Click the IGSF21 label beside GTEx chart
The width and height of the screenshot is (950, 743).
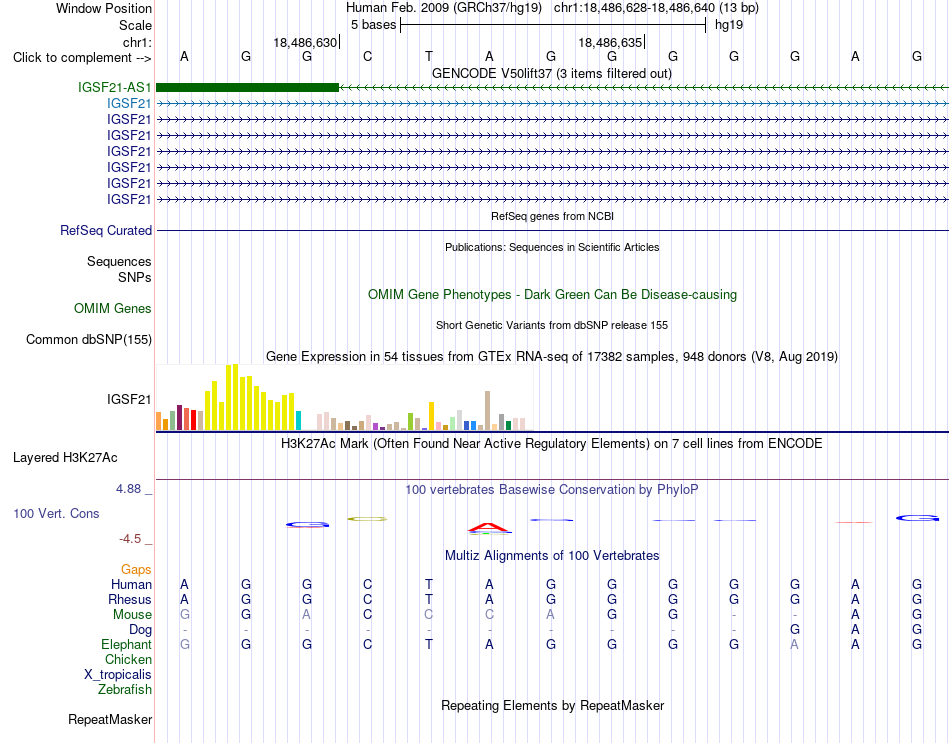click(x=129, y=399)
